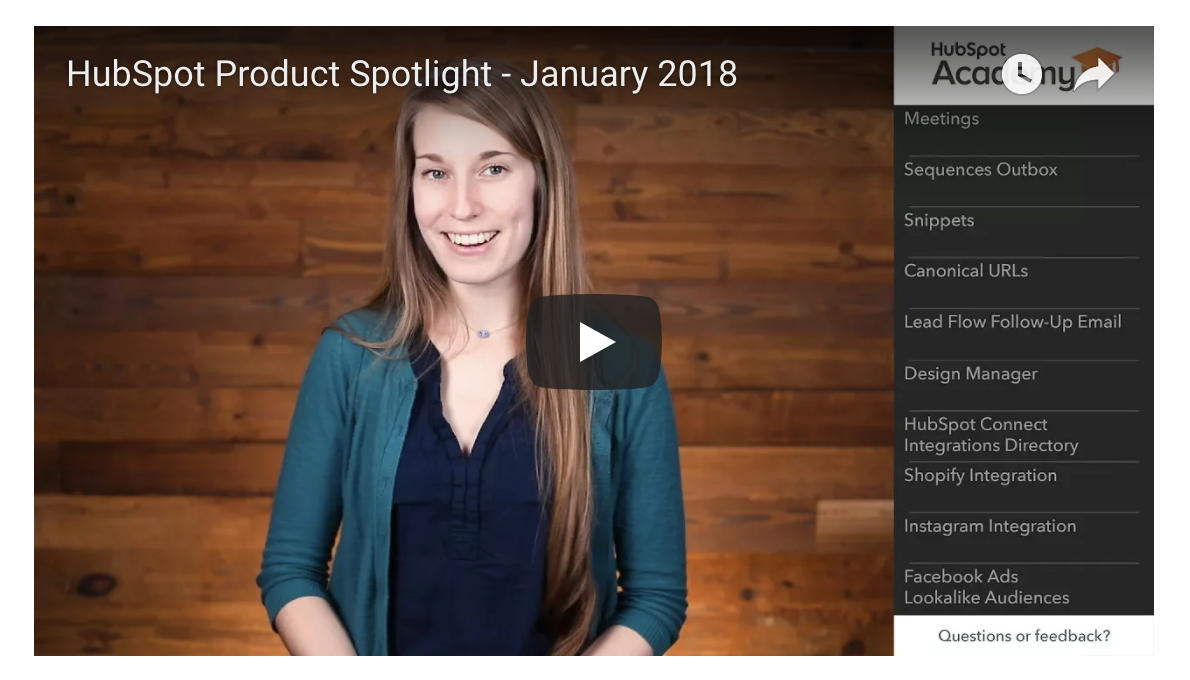Click the graduation cap on Academy logo
The height and width of the screenshot is (680, 1190).
click(x=1097, y=59)
